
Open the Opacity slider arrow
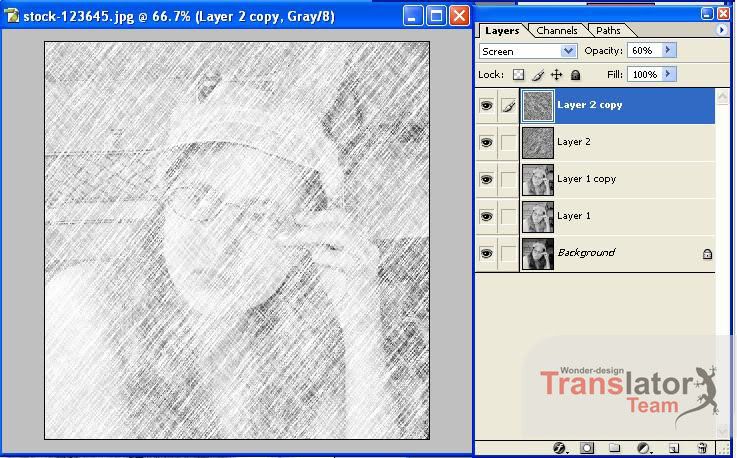(669, 50)
